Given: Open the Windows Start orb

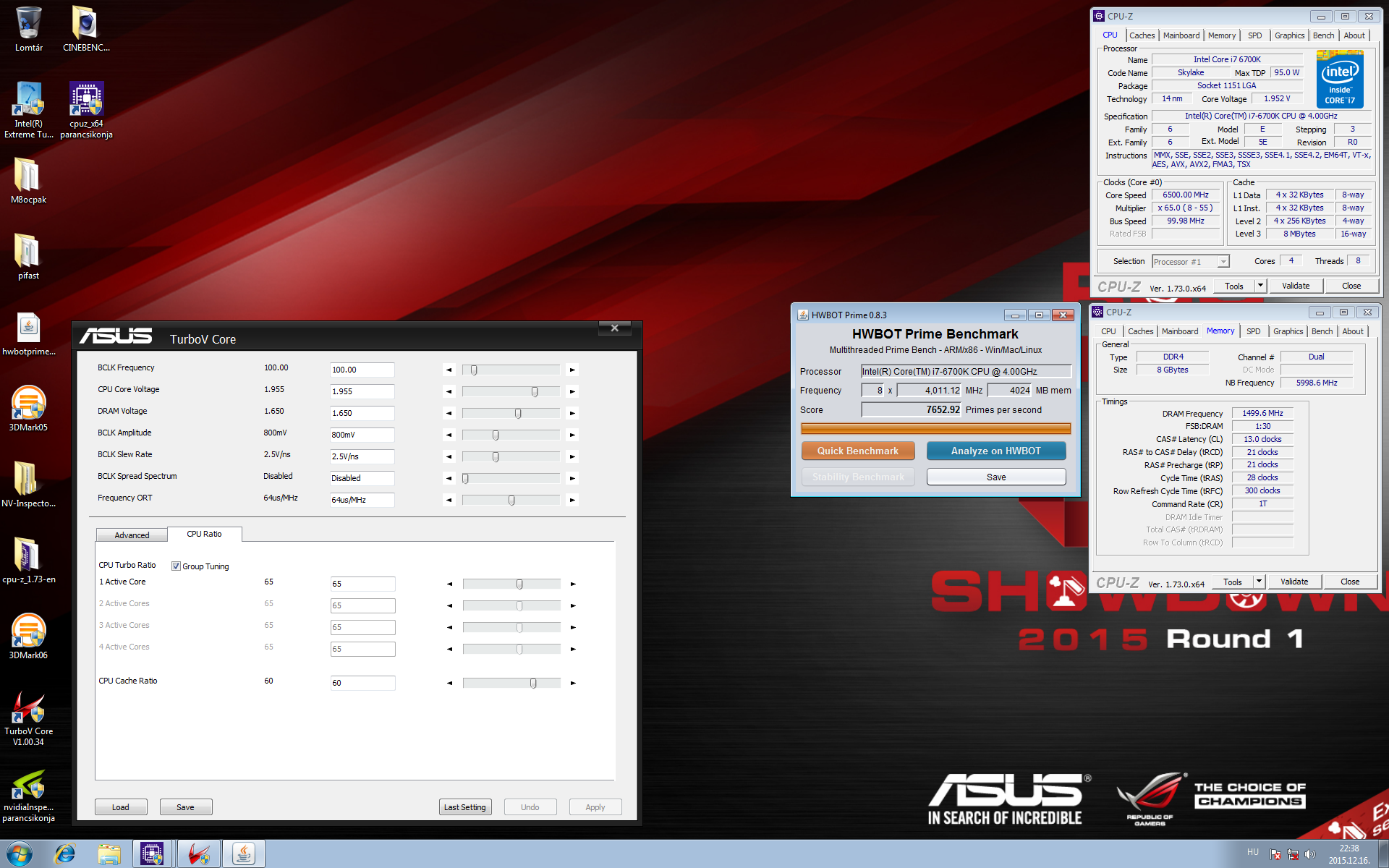Looking at the screenshot, I should pyautogui.click(x=20, y=854).
